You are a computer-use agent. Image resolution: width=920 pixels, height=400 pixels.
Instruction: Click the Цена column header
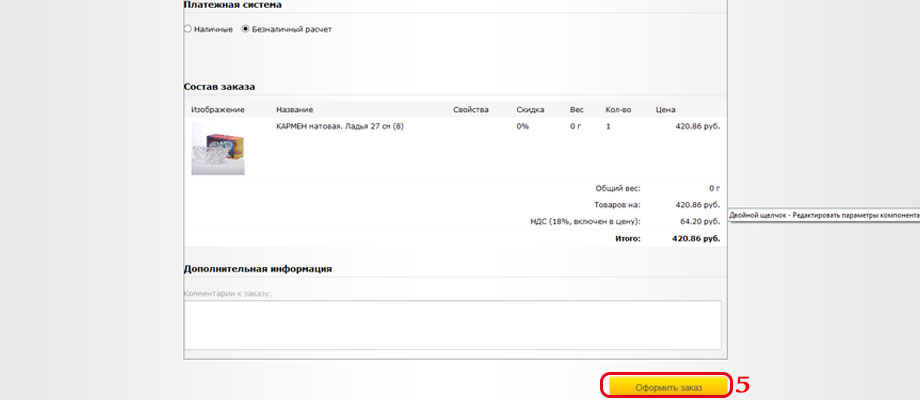pos(666,109)
